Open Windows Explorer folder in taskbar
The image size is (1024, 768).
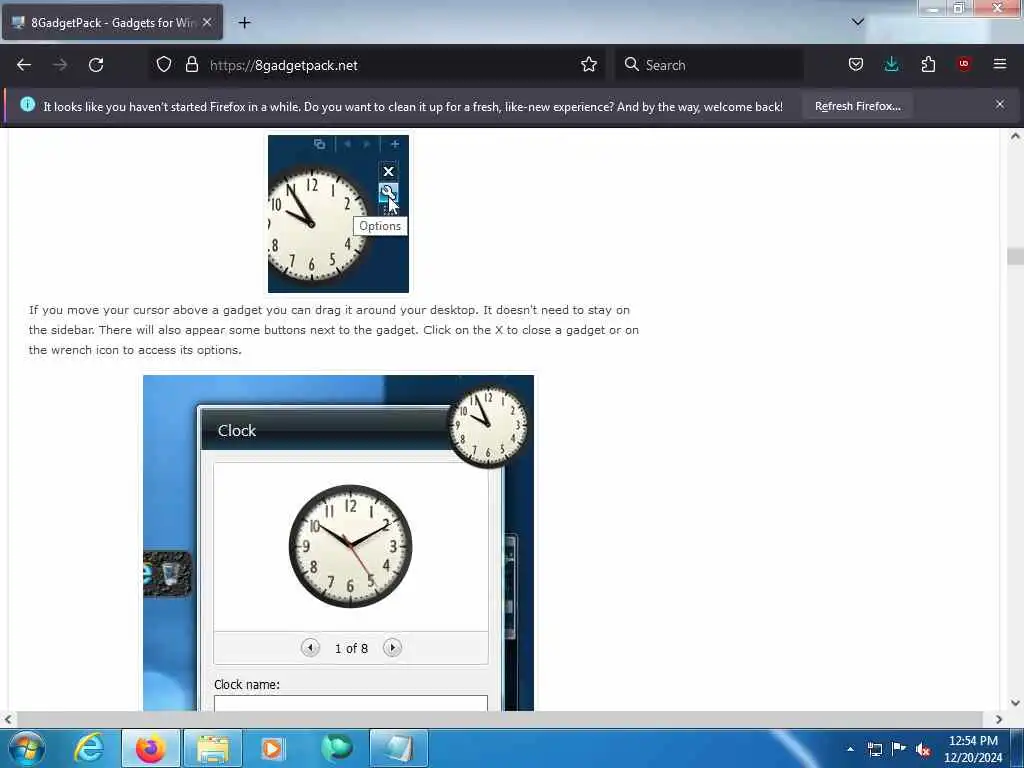pos(213,748)
